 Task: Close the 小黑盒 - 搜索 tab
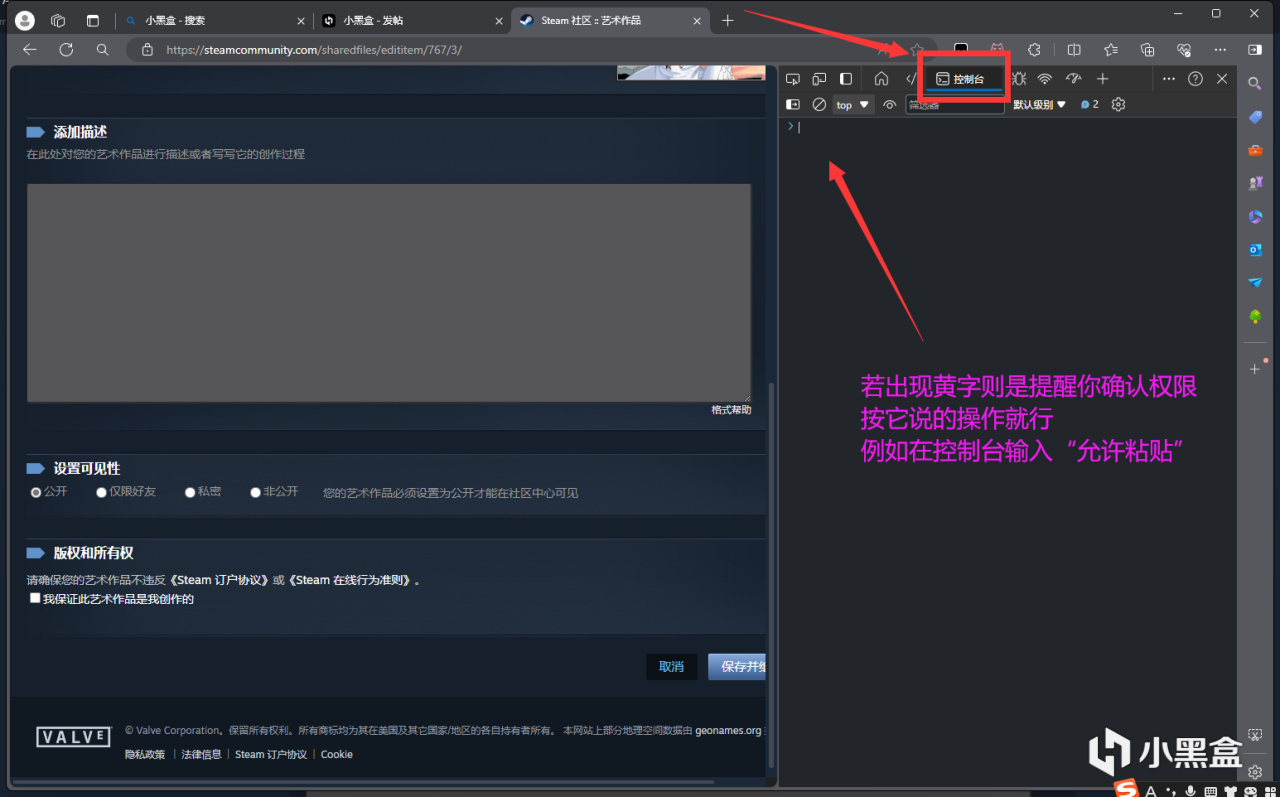pos(301,20)
